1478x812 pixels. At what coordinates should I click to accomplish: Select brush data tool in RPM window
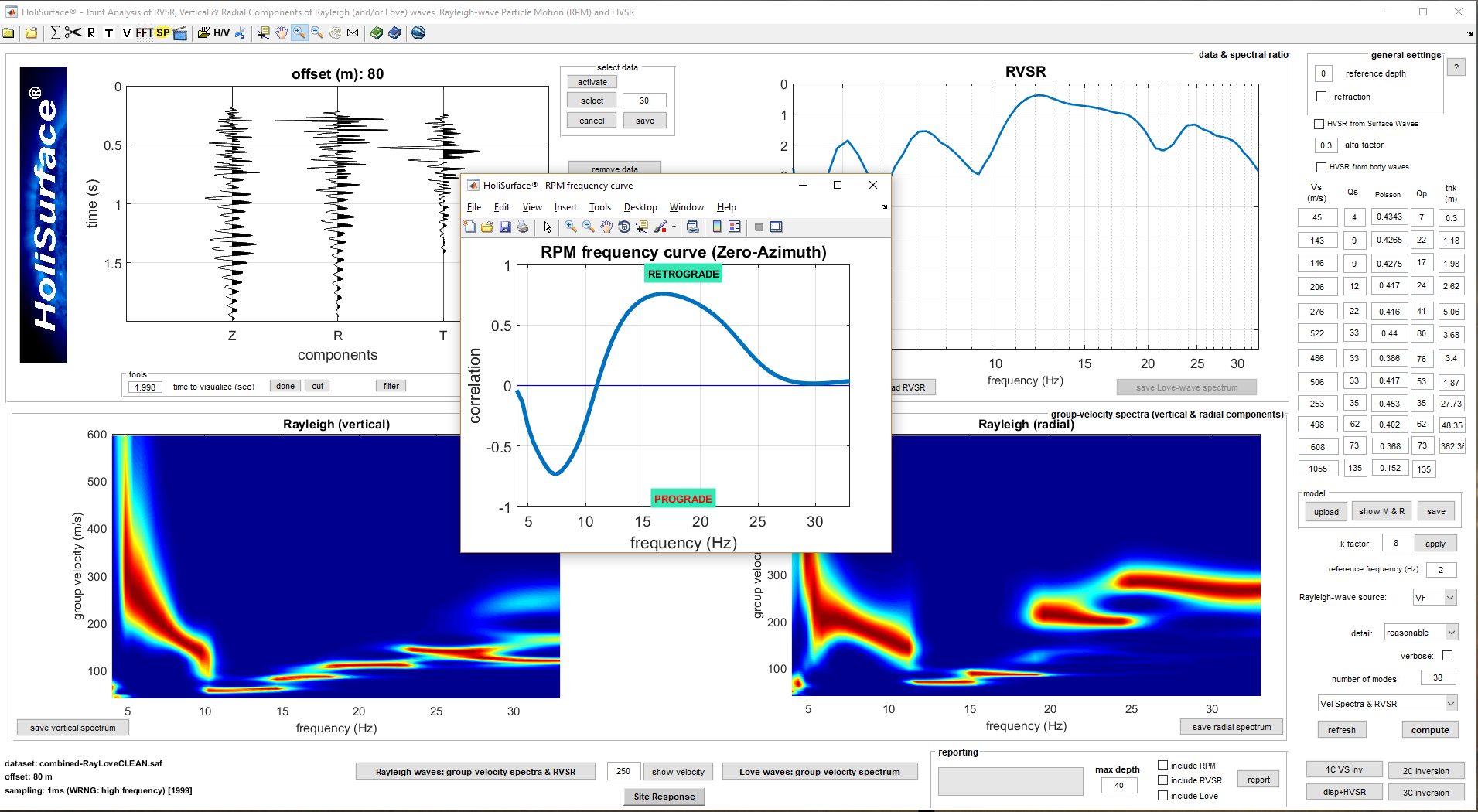[660, 227]
